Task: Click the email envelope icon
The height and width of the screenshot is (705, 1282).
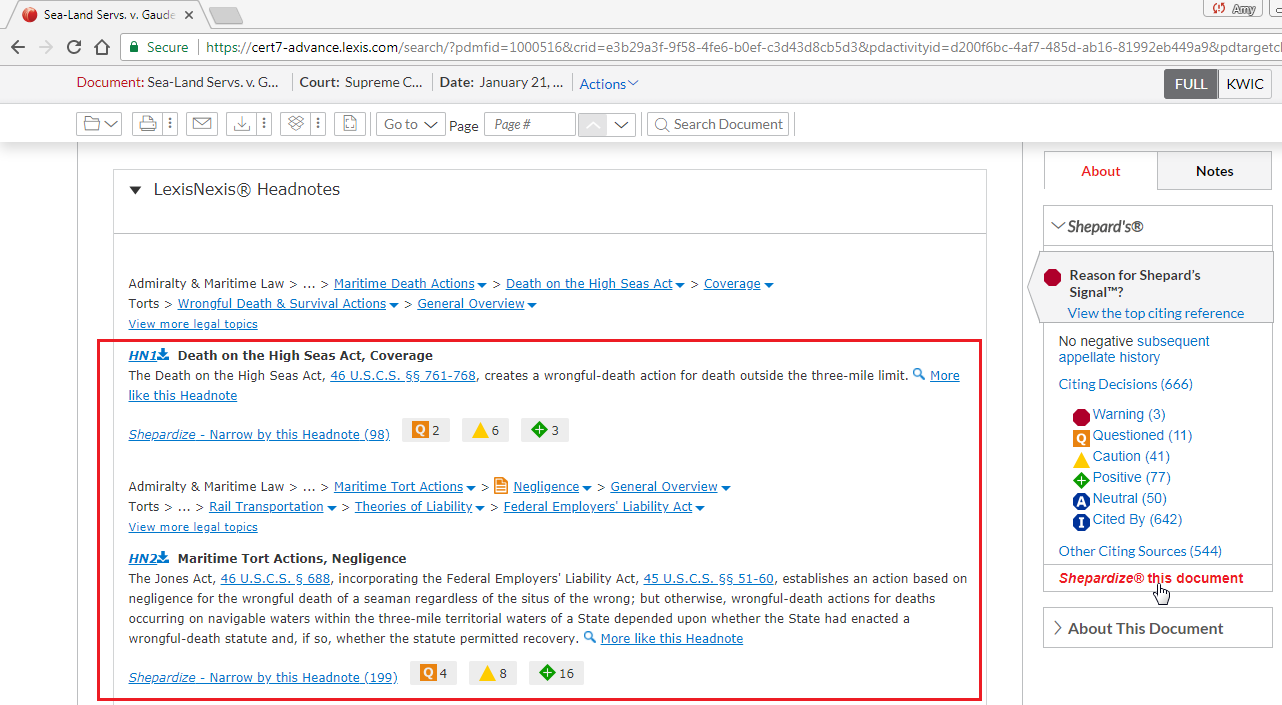Action: pyautogui.click(x=202, y=124)
